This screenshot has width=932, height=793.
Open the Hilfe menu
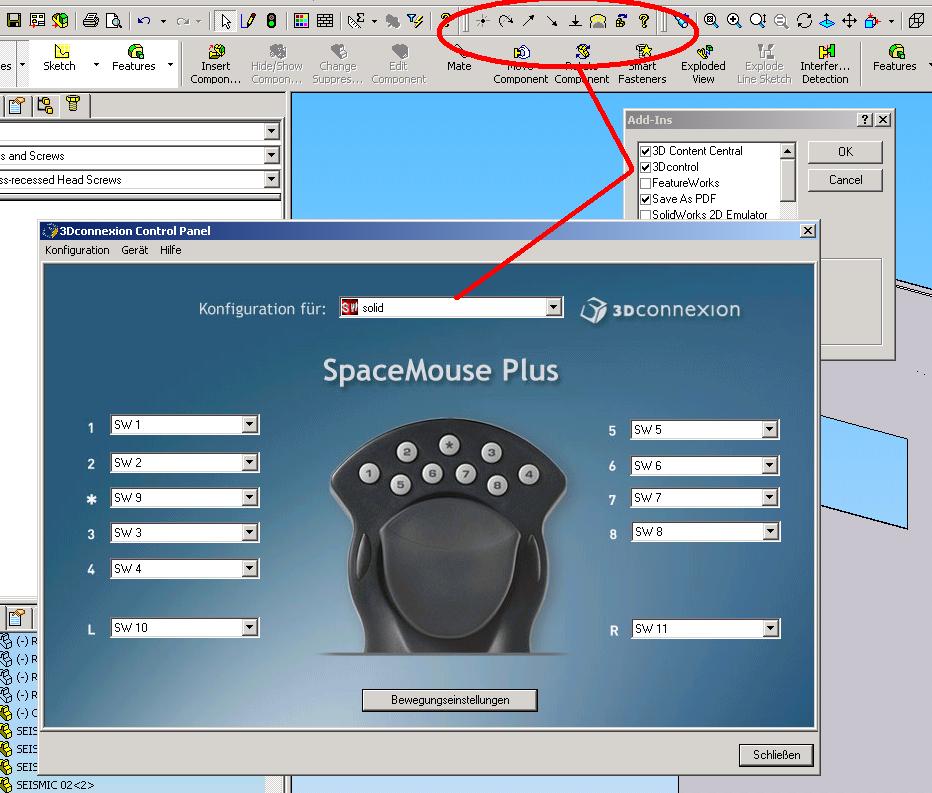(171, 250)
